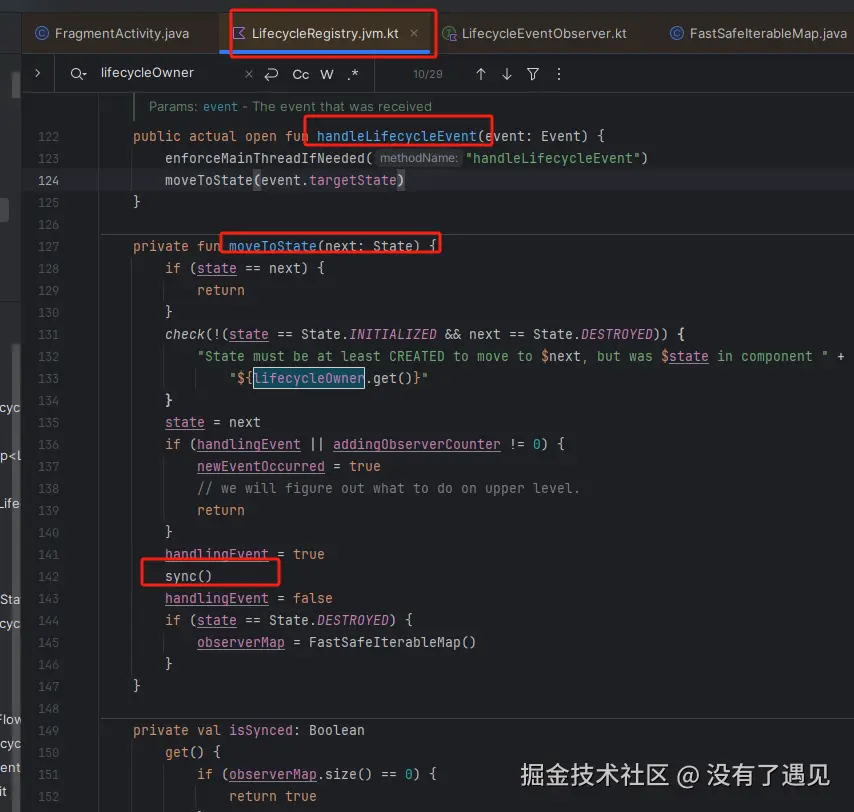Screen dimensions: 854x812
Task: Click the methodName inlay hint
Action: click(x=419, y=158)
